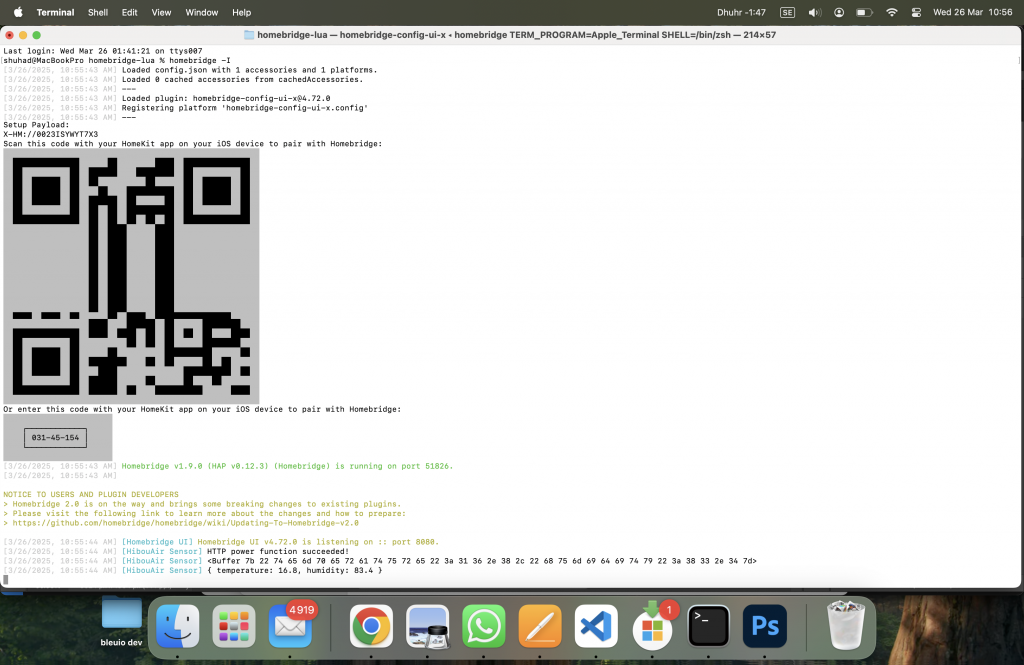
Task: Click the temperature 16.8 humidity 83.4 line
Action: tap(295, 570)
